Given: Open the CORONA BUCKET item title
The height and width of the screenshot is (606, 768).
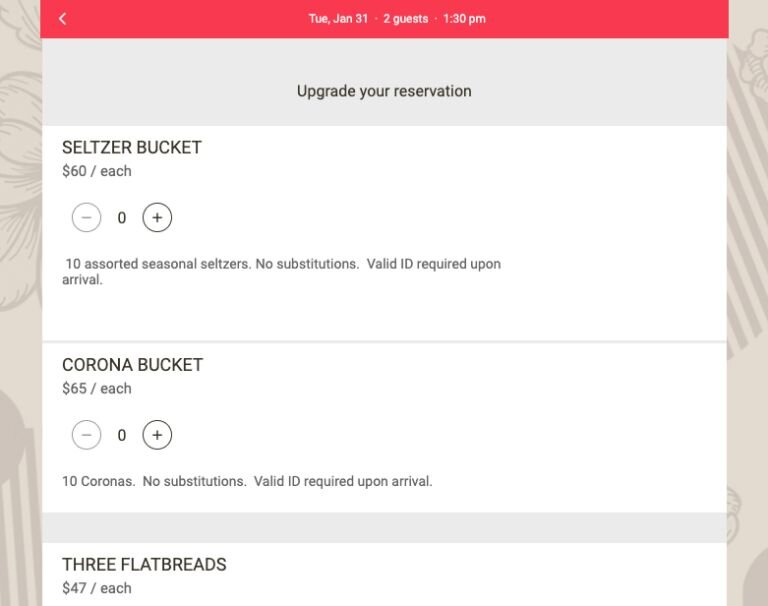Looking at the screenshot, I should [132, 365].
